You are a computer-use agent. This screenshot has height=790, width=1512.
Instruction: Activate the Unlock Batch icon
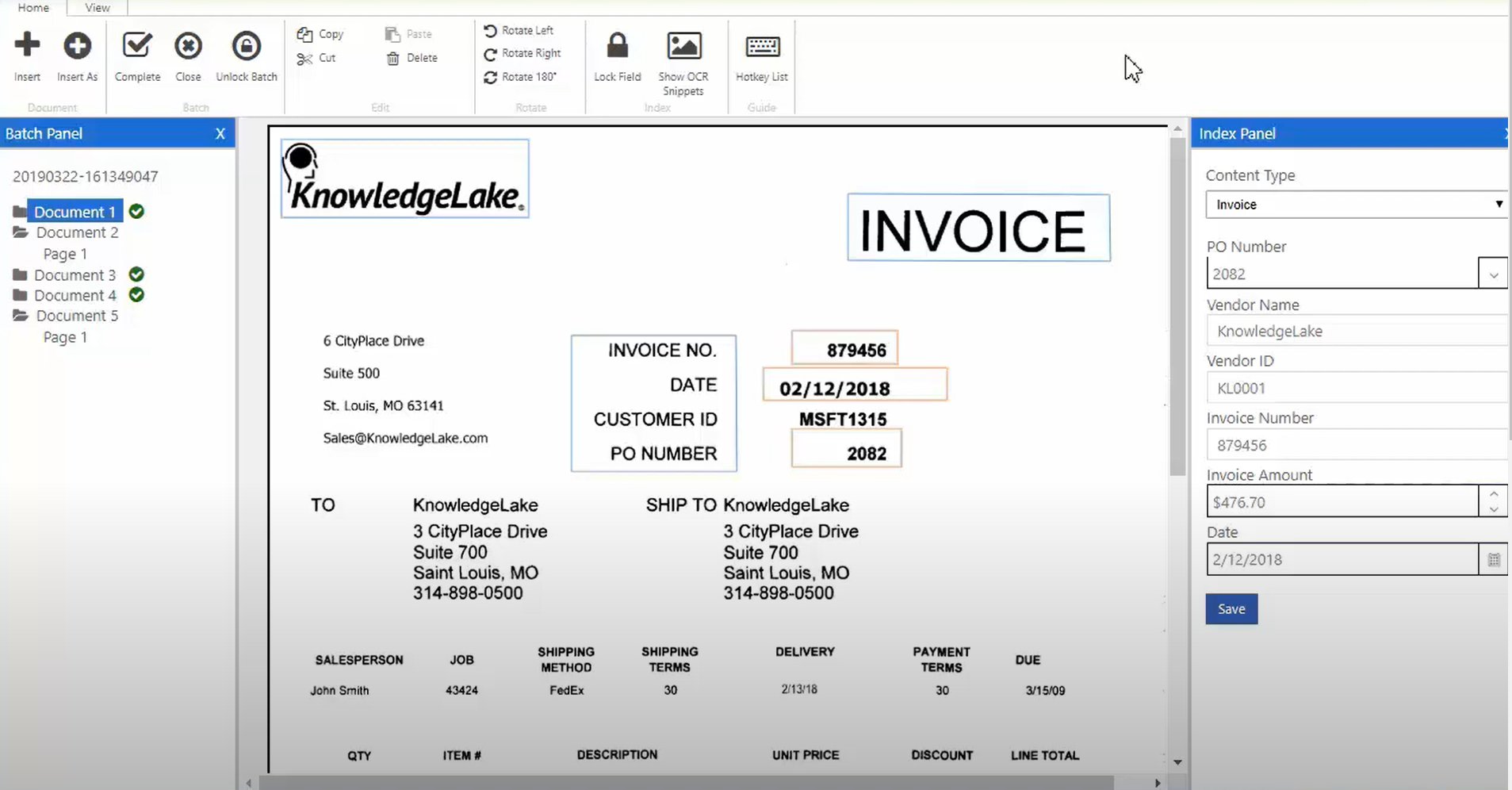pos(246,45)
